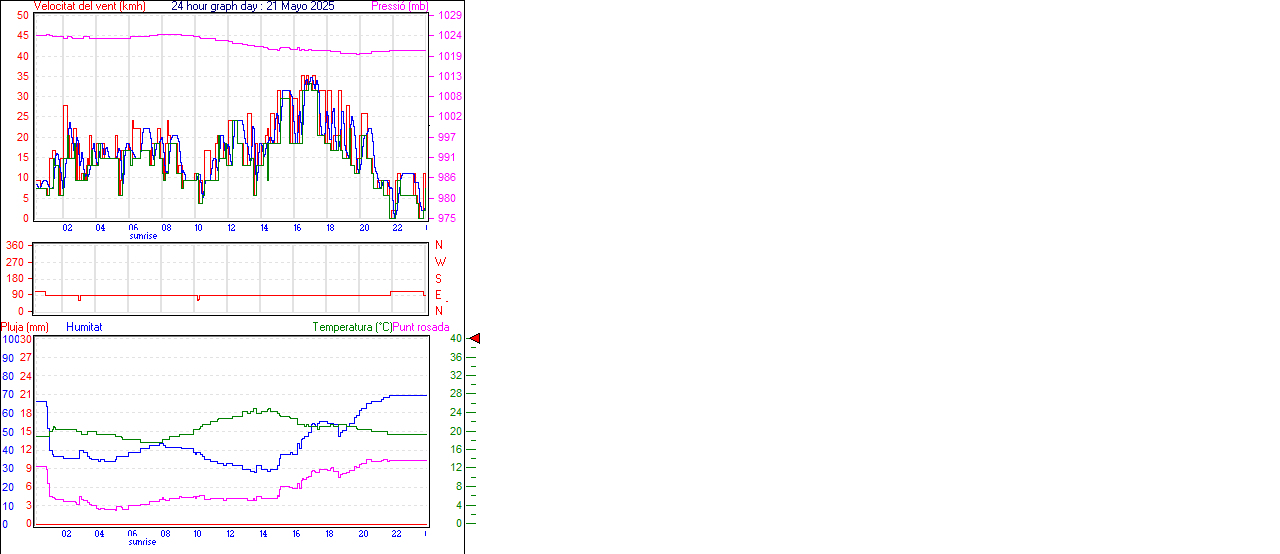Viewport: 1280px width, 554px height.
Task: Select the 'Pluja (mm)' legend label
Action: click(25, 327)
